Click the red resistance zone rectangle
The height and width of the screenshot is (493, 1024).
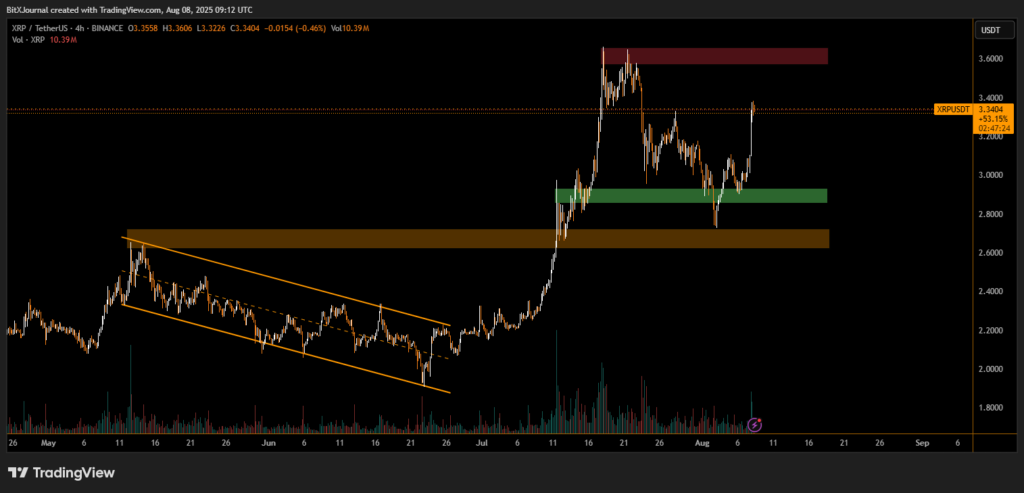[x=714, y=56]
